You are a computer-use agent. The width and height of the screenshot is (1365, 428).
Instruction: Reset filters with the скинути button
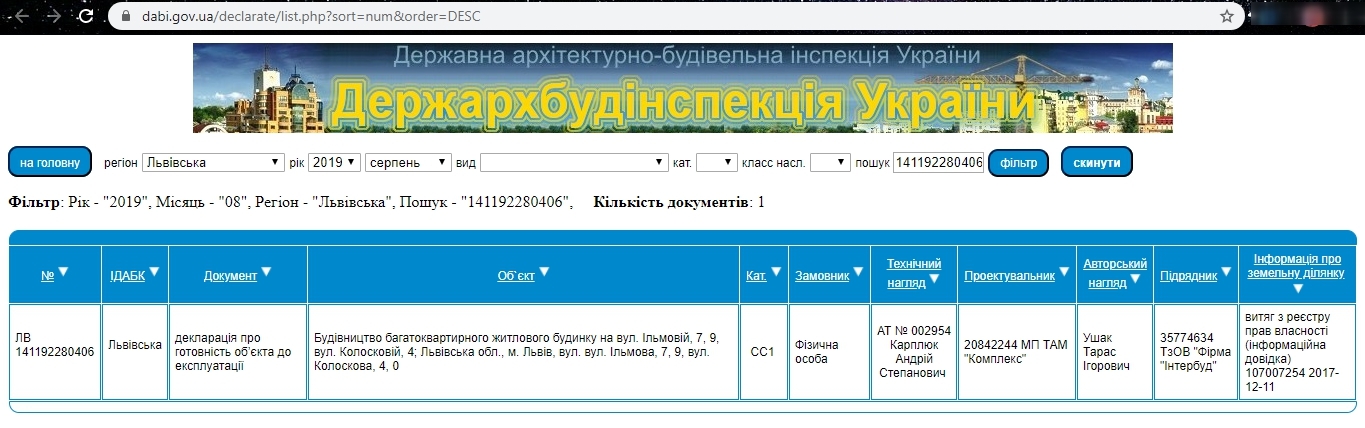pyautogui.click(x=1096, y=162)
